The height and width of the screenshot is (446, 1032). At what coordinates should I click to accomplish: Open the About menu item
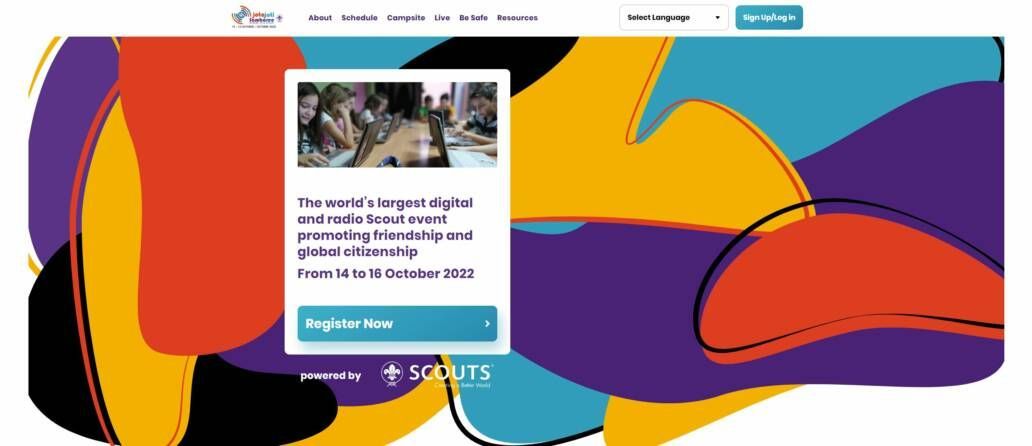coord(320,18)
